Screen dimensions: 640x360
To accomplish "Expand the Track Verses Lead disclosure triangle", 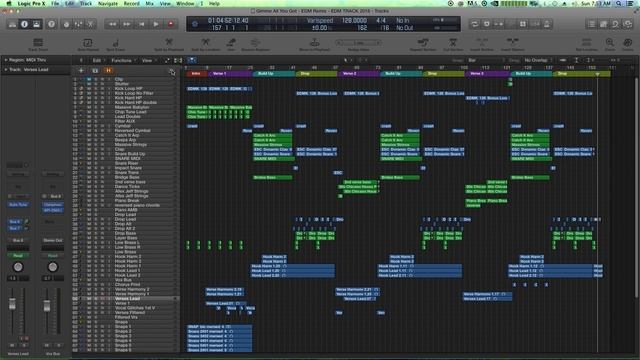I will [6, 70].
